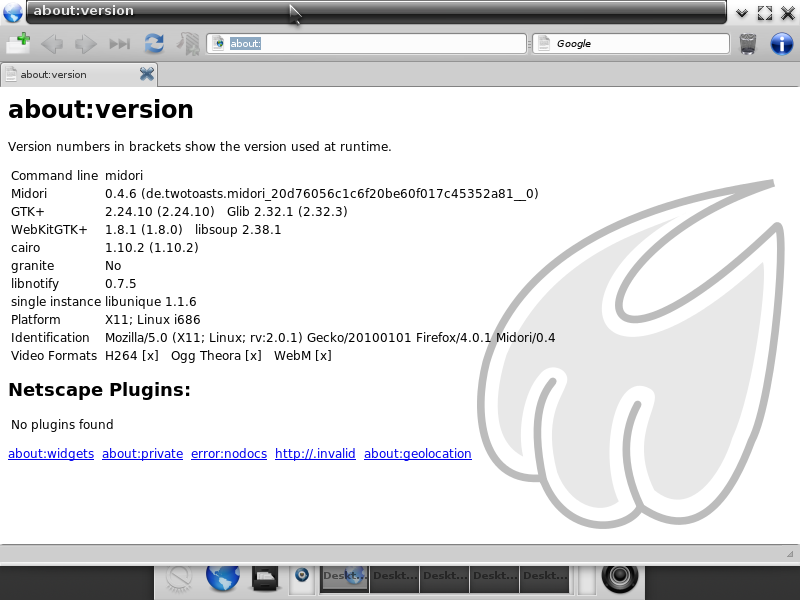Open a new tab with the plus icon
This screenshot has width=800, height=600.
coord(18,43)
